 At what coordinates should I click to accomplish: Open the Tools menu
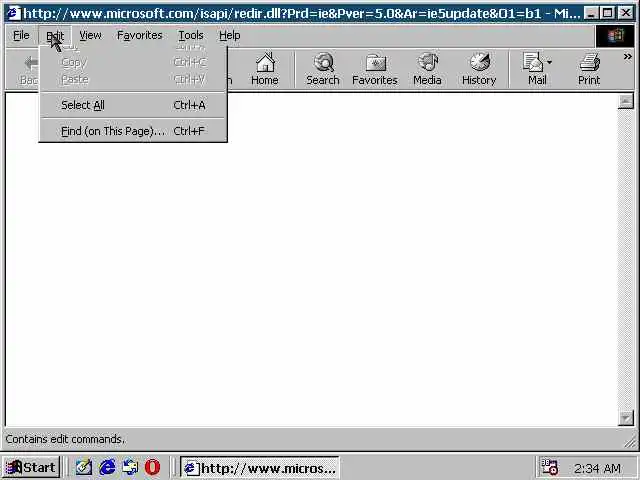point(191,36)
